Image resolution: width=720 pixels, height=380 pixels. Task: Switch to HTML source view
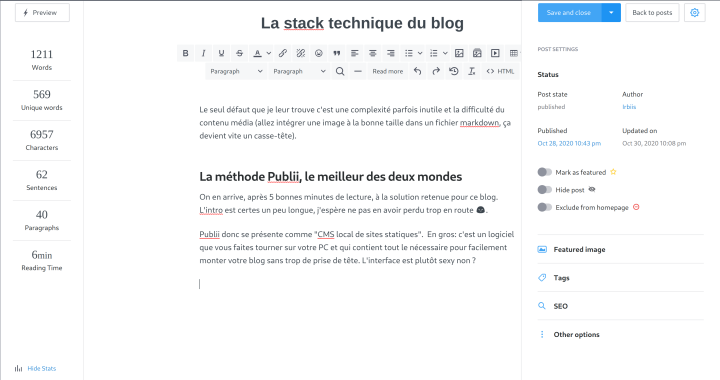pos(501,71)
